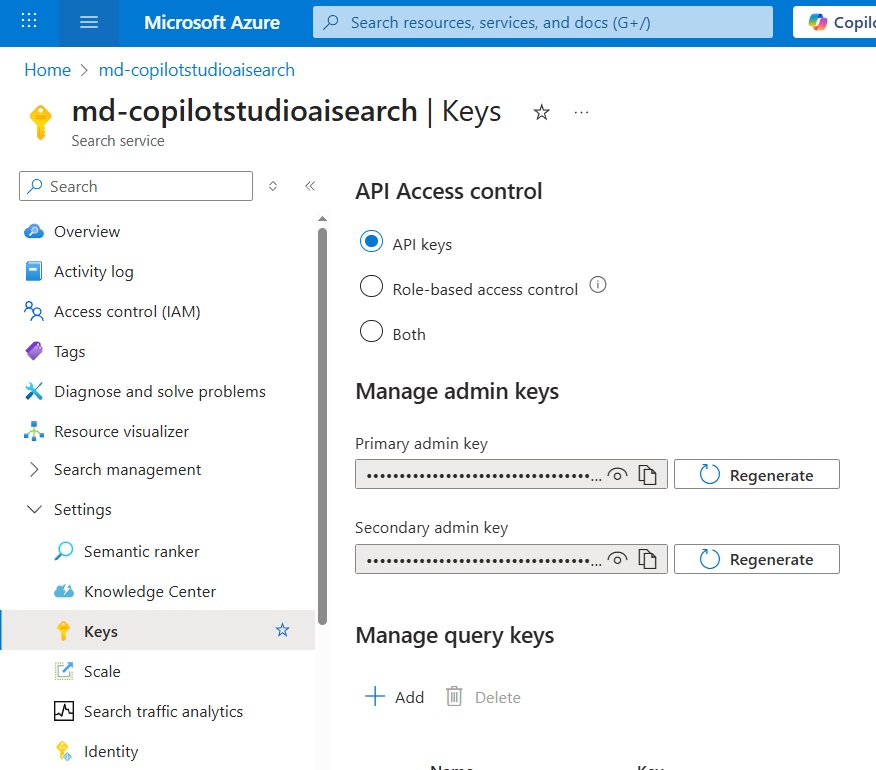
Task: Click the sidebar menu Search field
Action: 136,186
